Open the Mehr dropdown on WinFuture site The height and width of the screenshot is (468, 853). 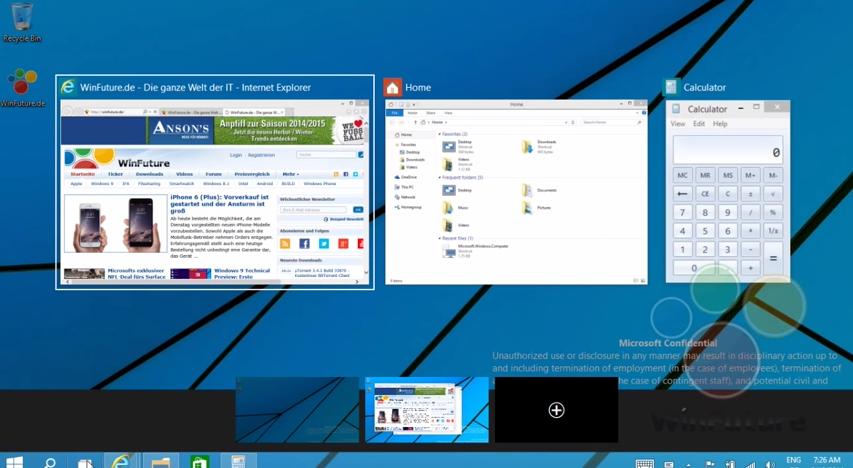pos(290,174)
